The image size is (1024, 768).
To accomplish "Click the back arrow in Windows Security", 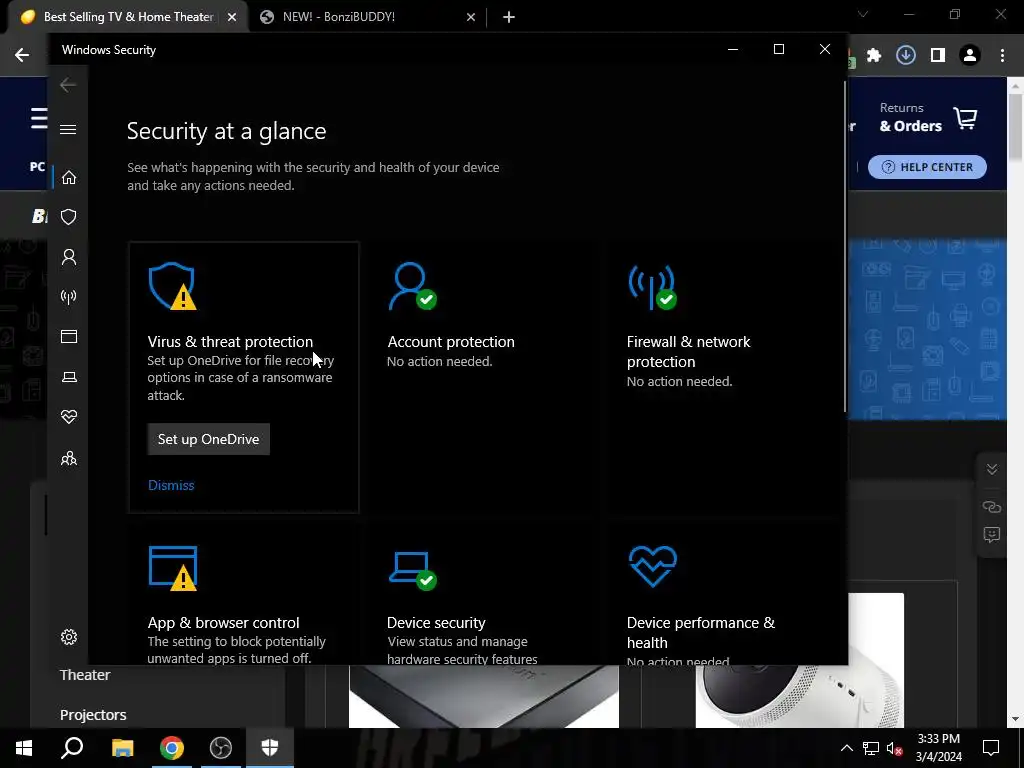I will click(68, 85).
